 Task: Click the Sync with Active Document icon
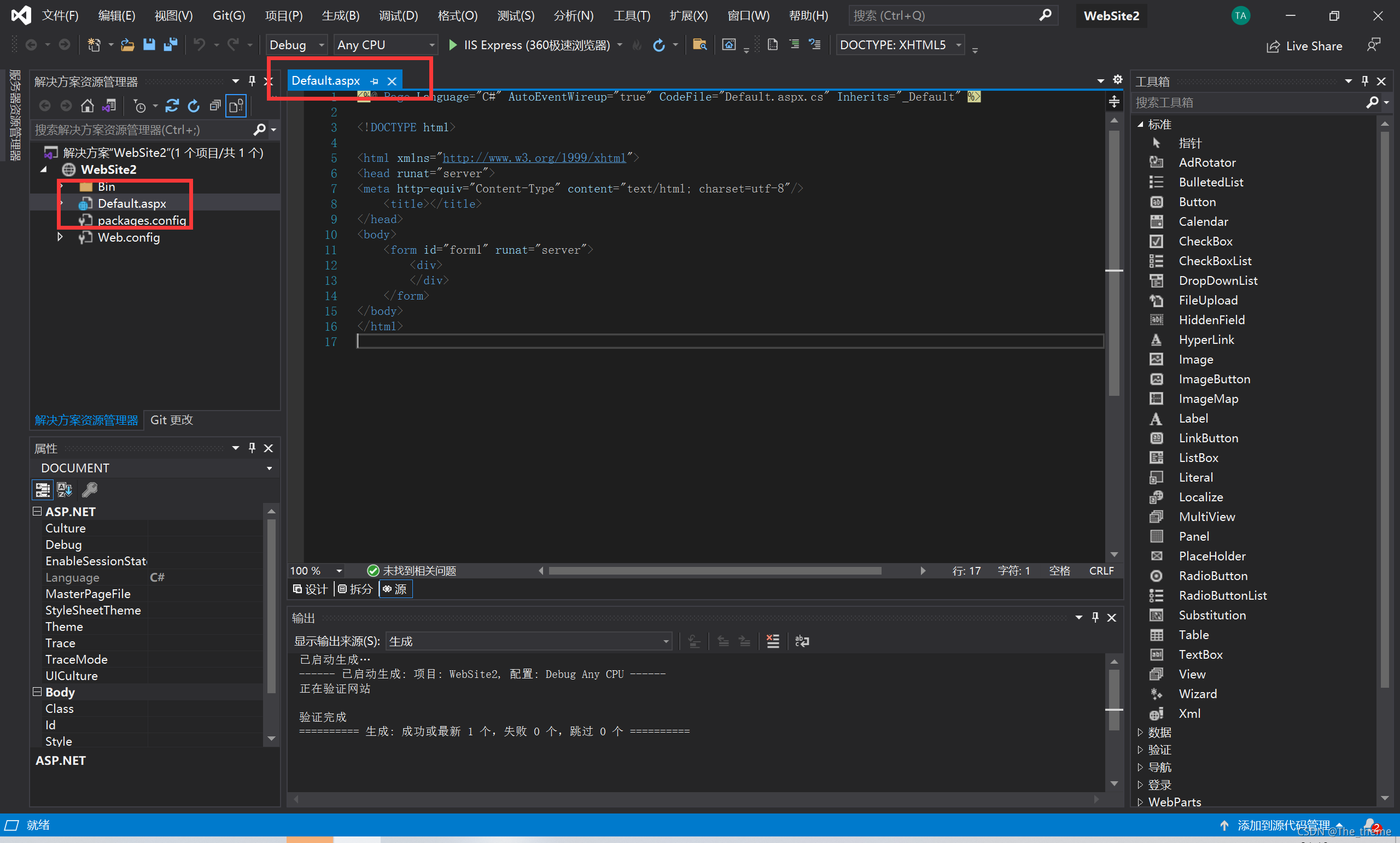click(172, 106)
